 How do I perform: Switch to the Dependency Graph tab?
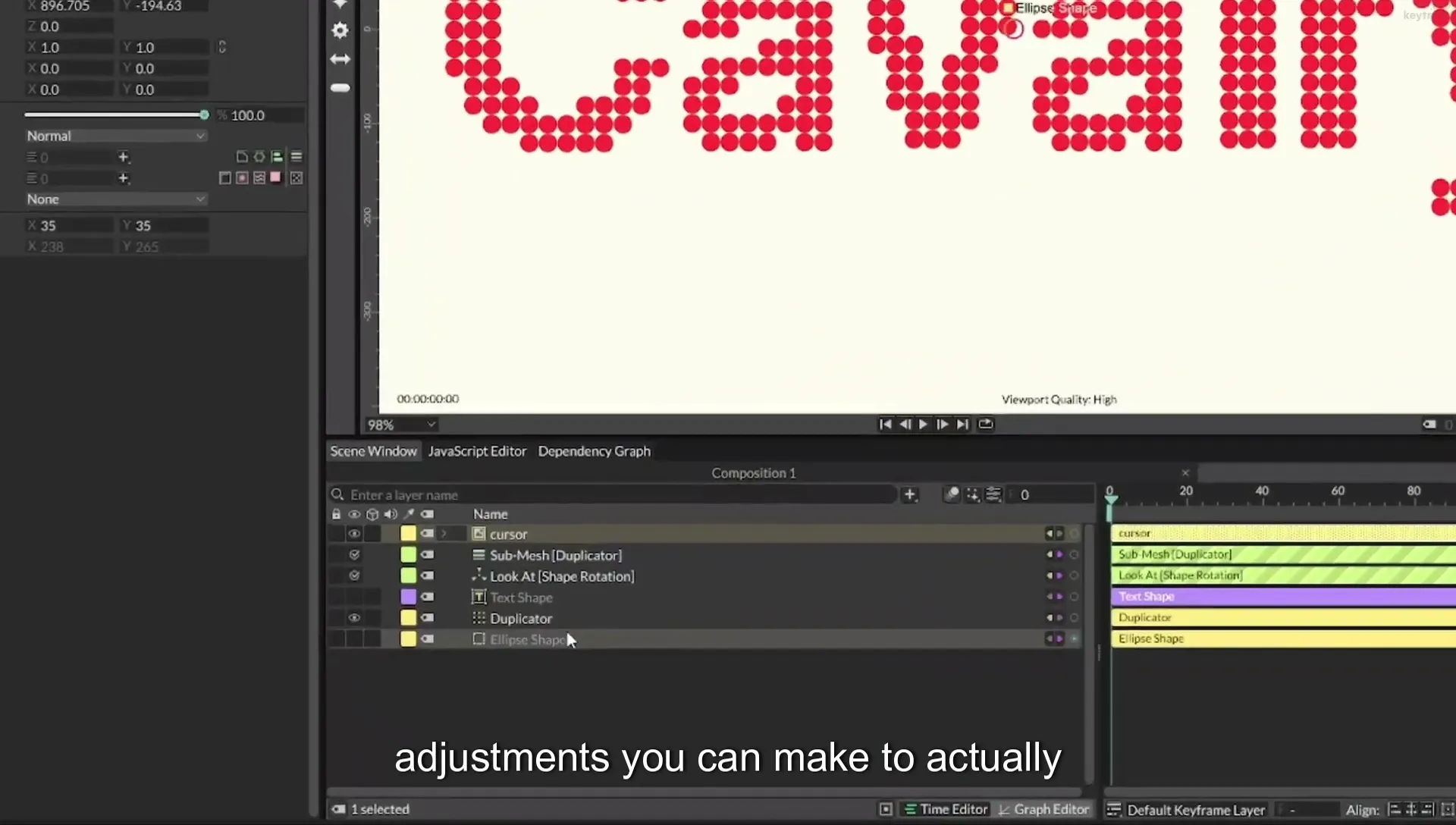[x=594, y=451]
